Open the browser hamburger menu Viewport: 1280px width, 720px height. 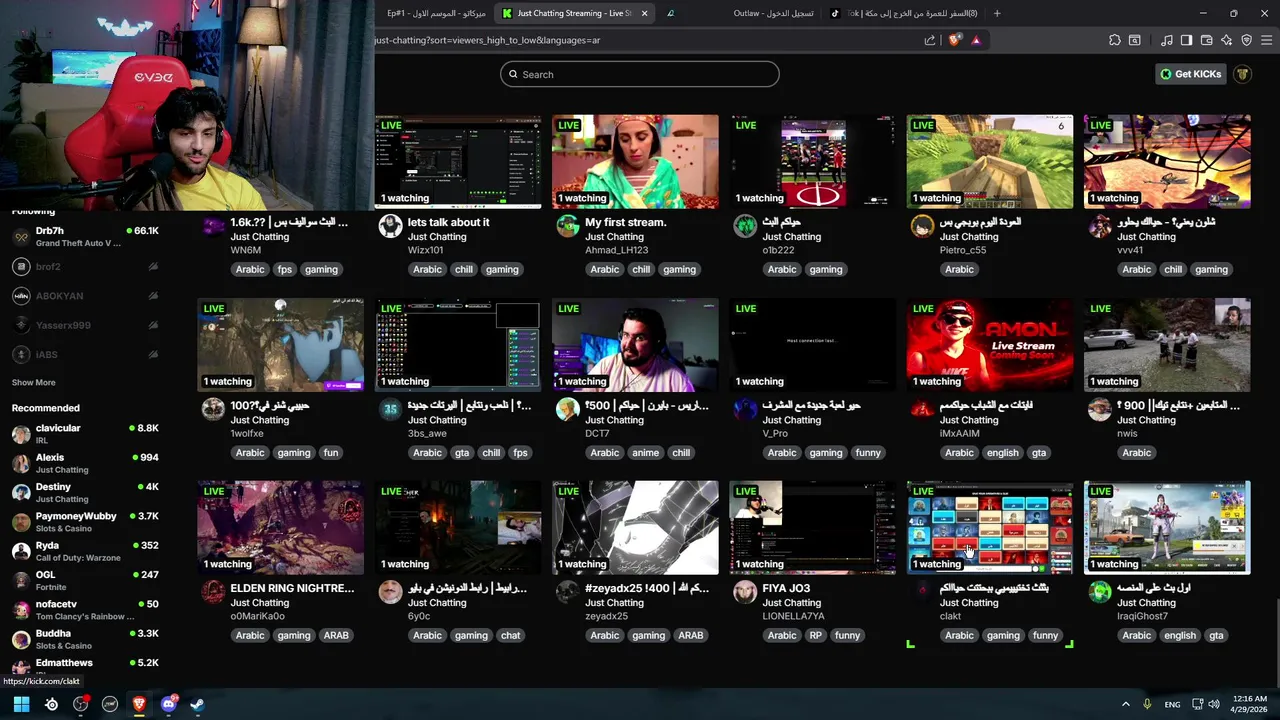click(x=1266, y=40)
